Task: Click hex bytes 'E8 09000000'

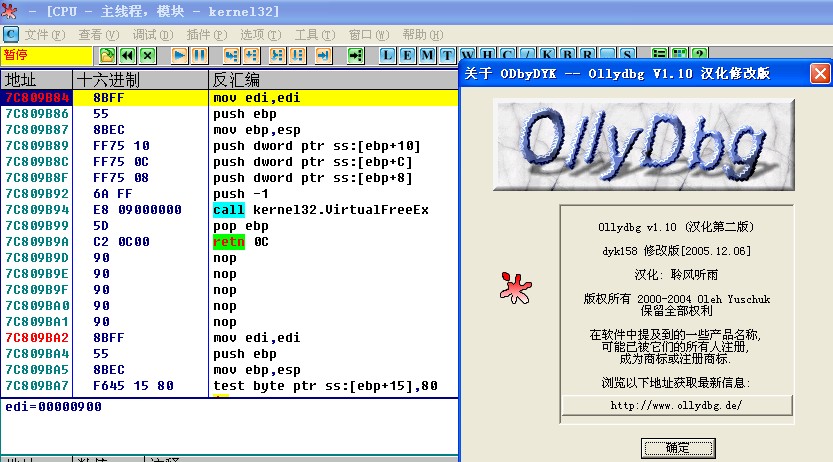Action: coord(137,210)
